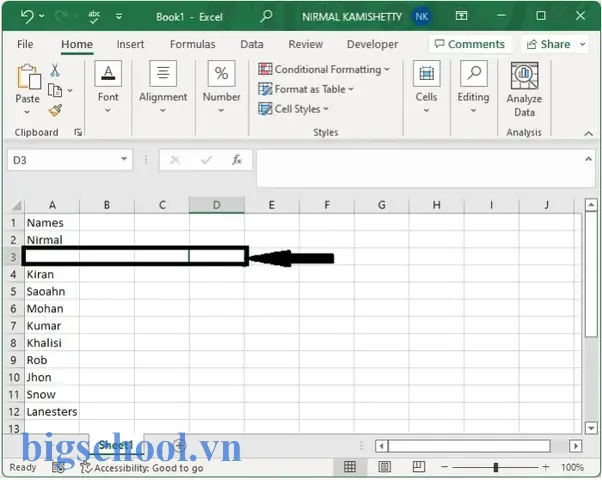Click the Copy icon
Viewport: 602px width, 480px height.
tap(55, 91)
